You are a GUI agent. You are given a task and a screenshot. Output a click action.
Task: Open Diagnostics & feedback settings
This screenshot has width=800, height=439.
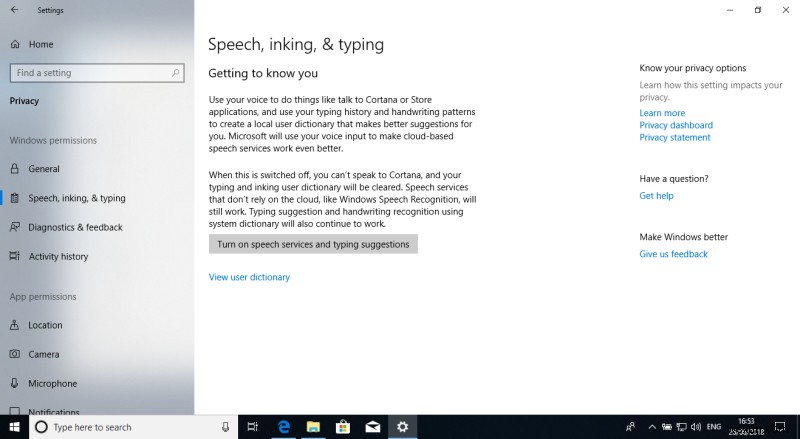(76, 227)
